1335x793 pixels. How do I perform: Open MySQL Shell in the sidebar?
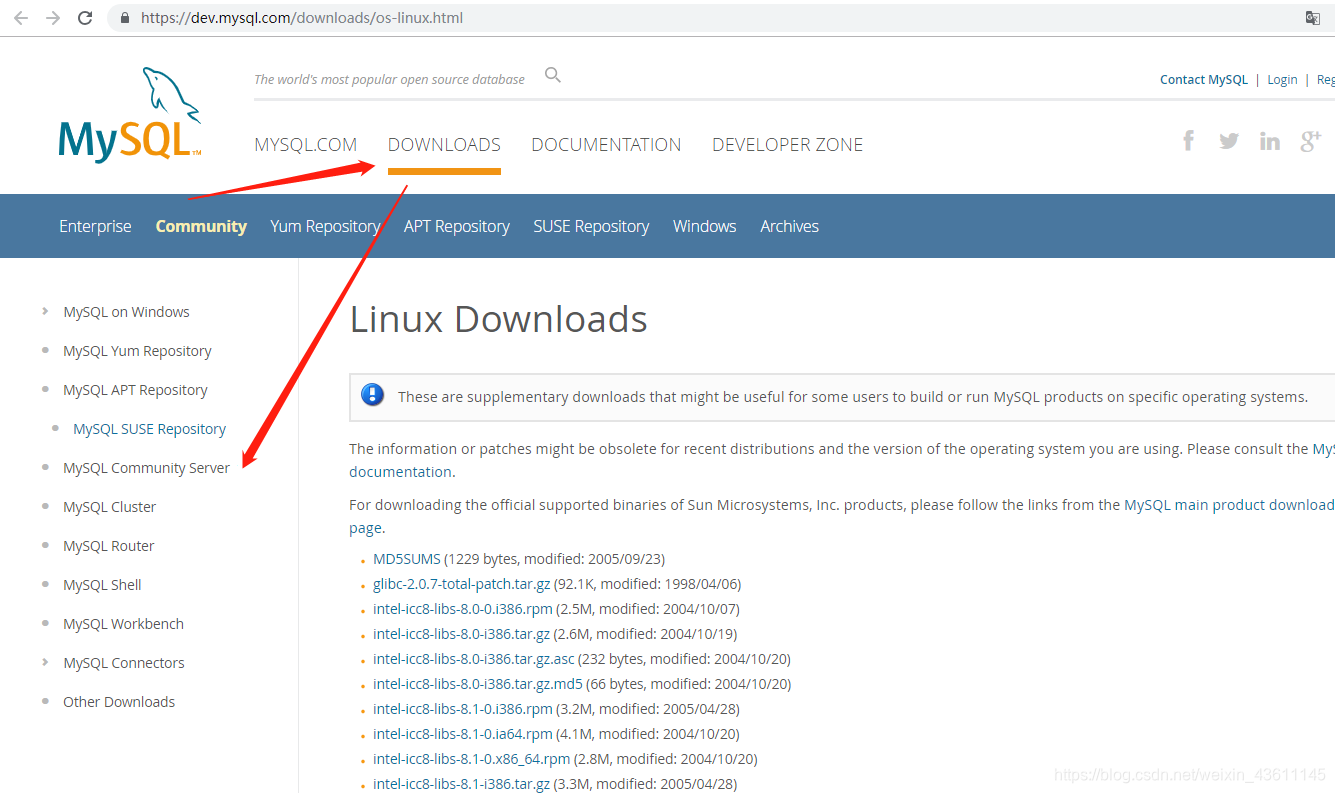(x=102, y=585)
